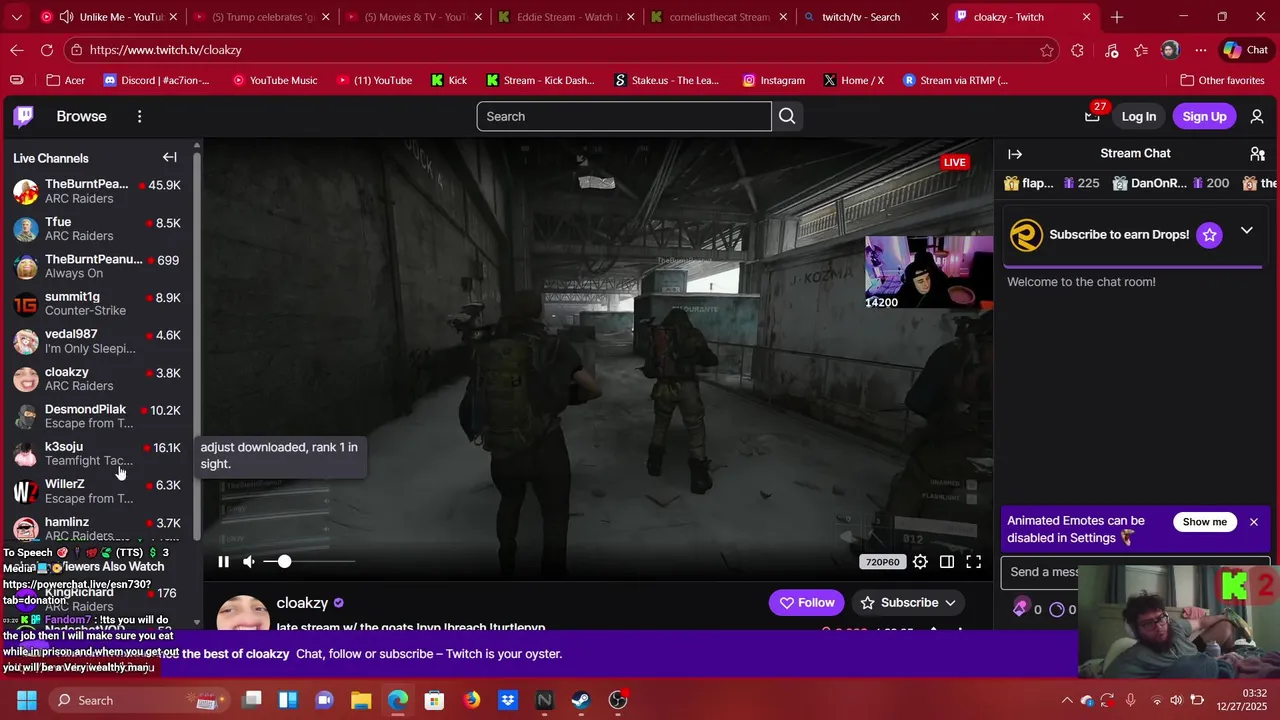This screenshot has height=720, width=1280.
Task: Click the magnifier search button
Action: pos(787,116)
